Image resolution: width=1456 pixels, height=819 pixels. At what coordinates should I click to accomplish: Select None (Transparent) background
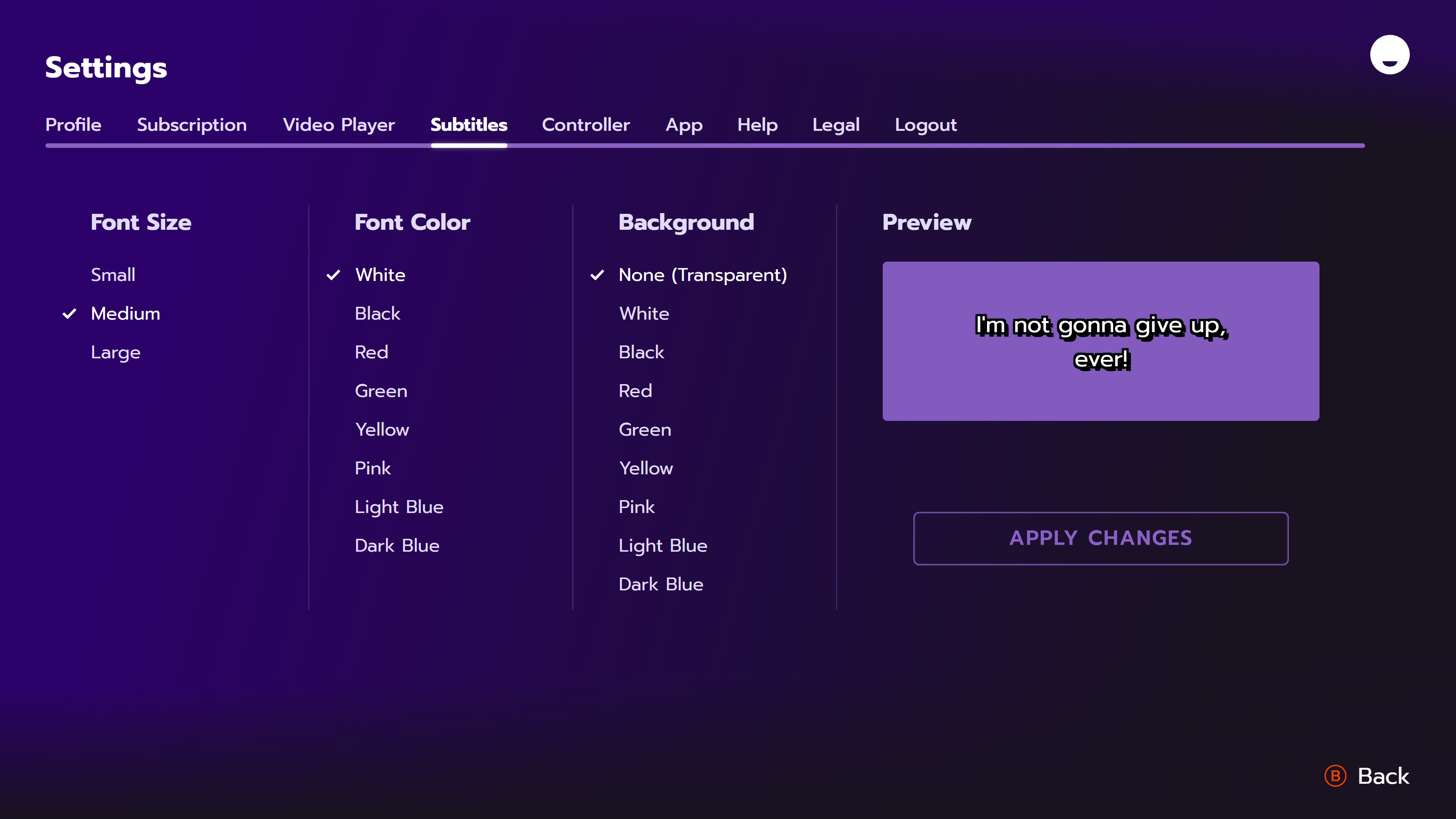point(702,275)
